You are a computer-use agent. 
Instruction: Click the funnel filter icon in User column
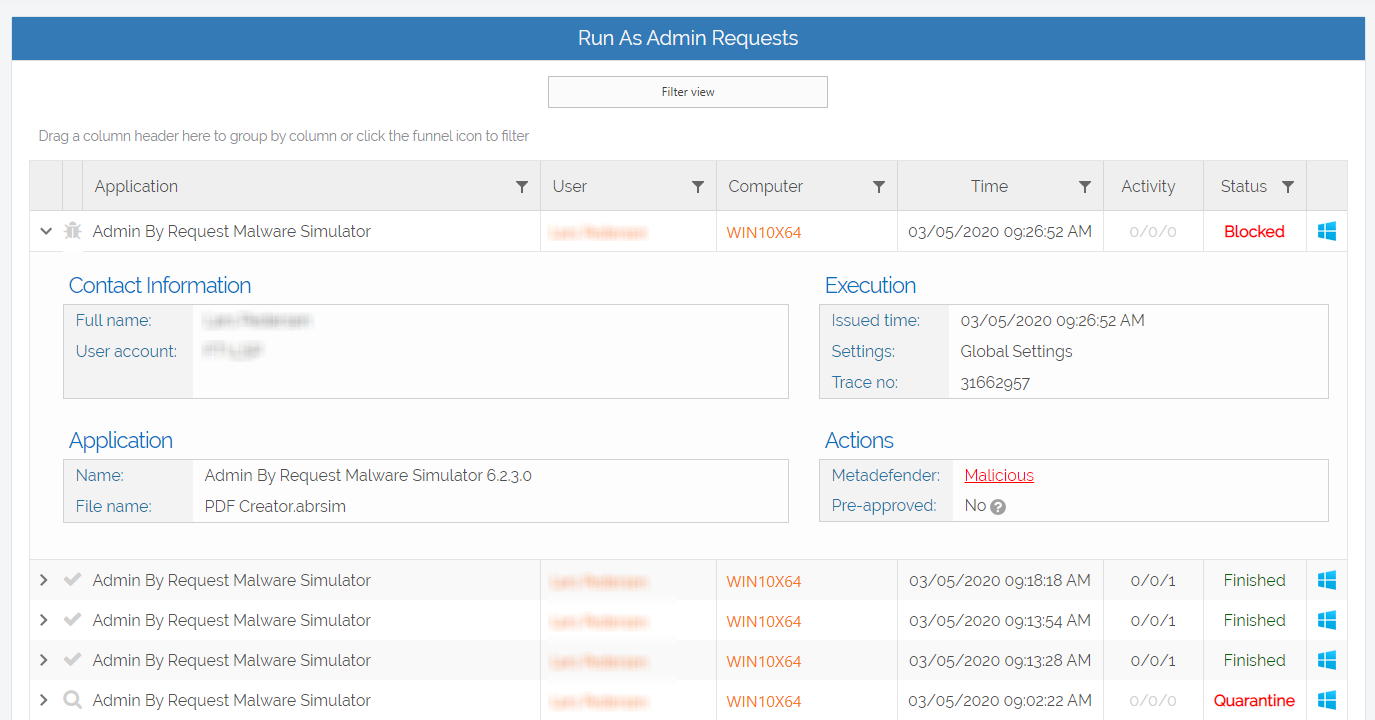click(x=698, y=187)
